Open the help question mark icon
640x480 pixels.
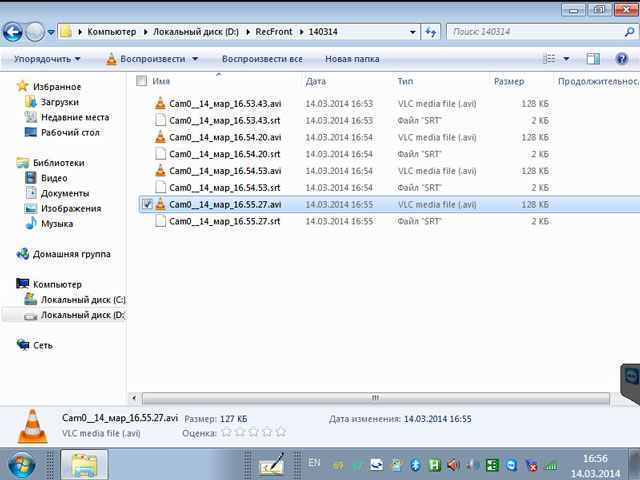(x=622, y=59)
